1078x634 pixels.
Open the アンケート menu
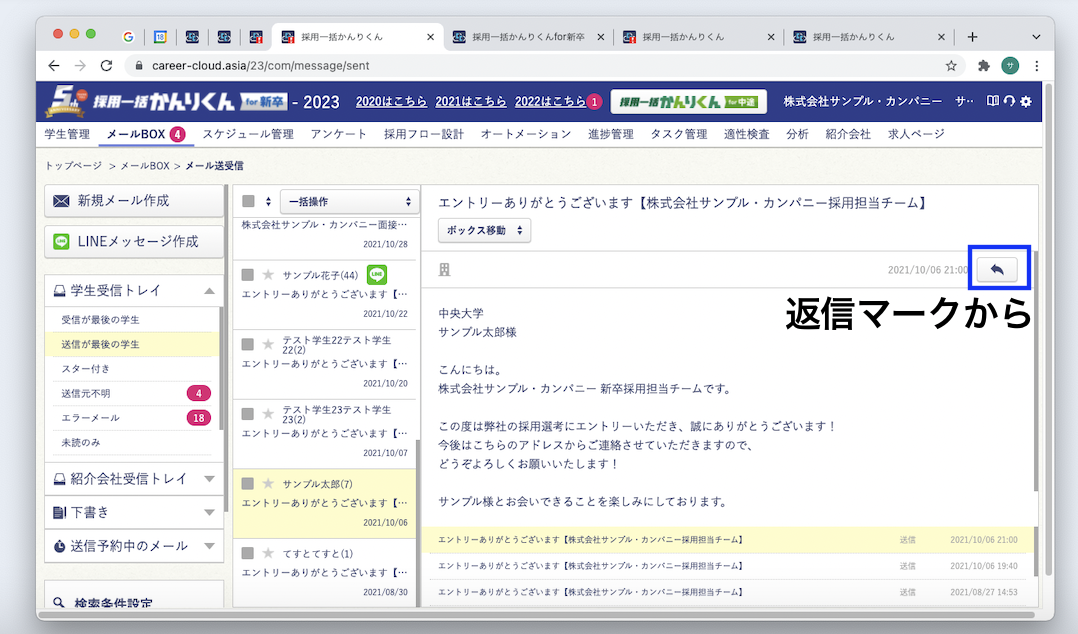coord(339,134)
